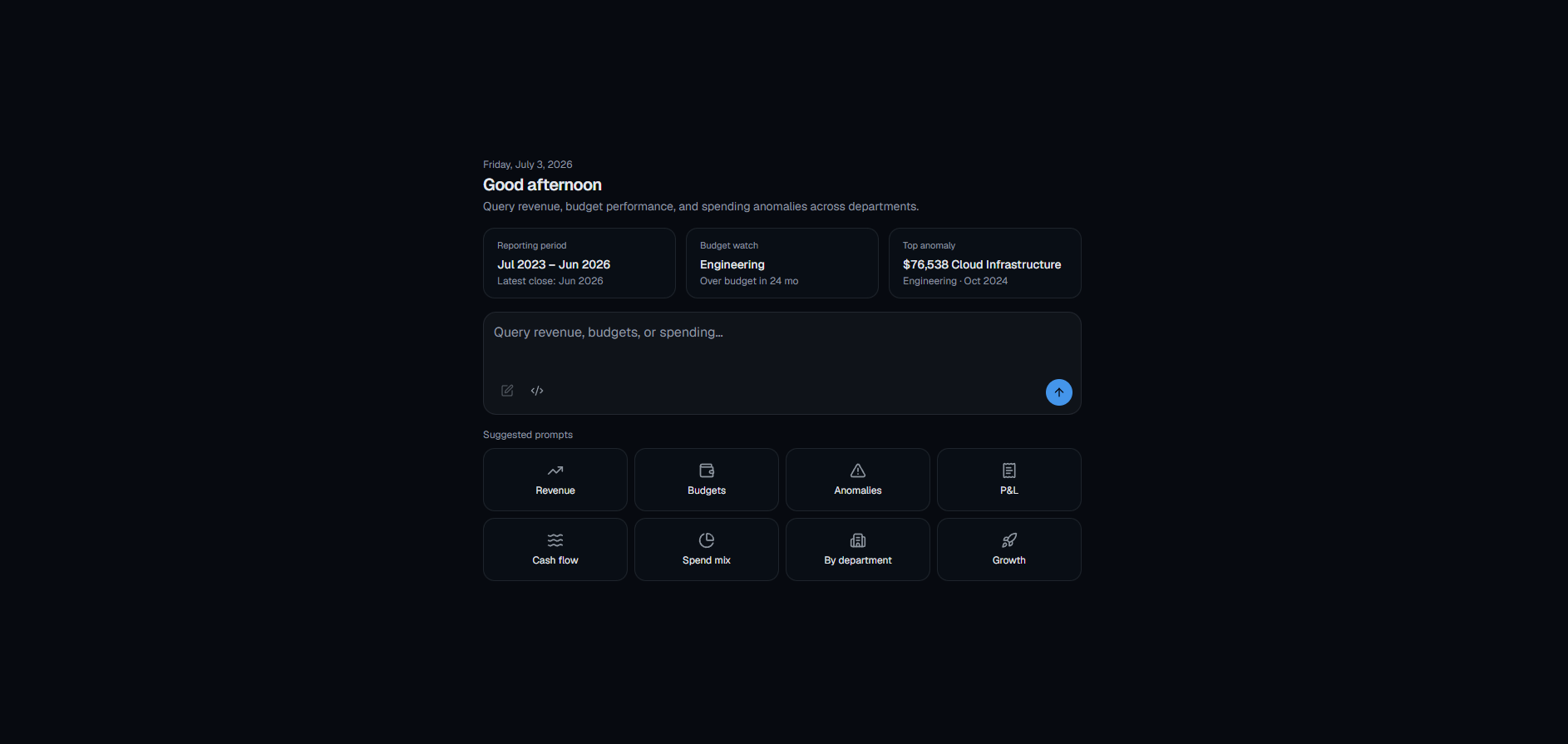Image resolution: width=1568 pixels, height=744 pixels.
Task: Choose the Budgets suggested prompt label
Action: tap(707, 490)
